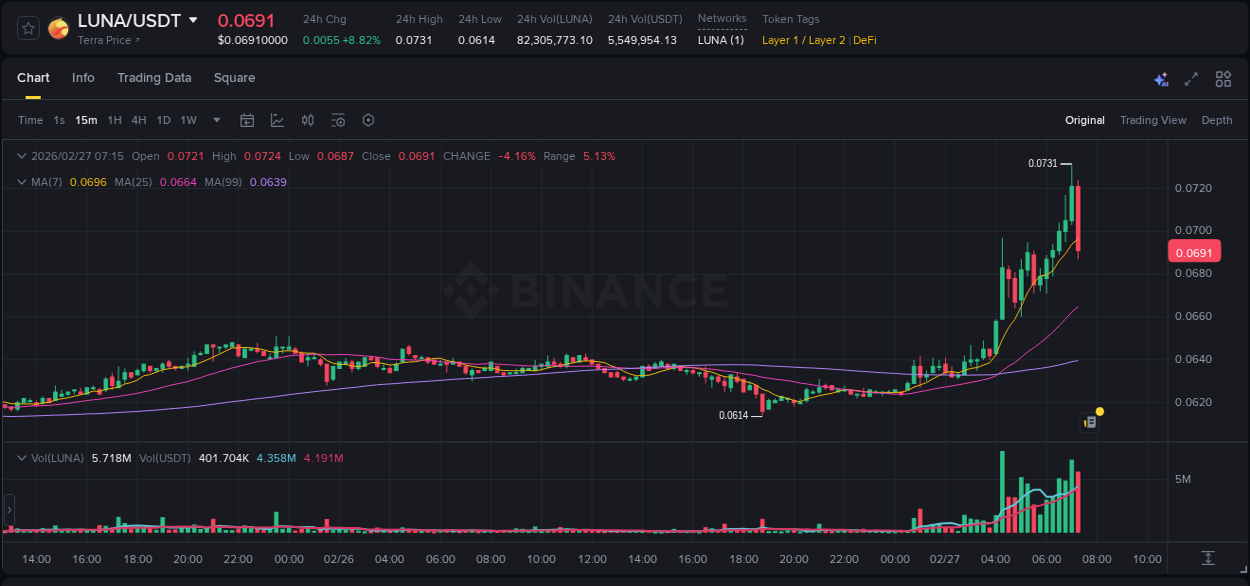Open the extra timeframes dropdown arrow
This screenshot has width=1250, height=586.
coord(215,120)
